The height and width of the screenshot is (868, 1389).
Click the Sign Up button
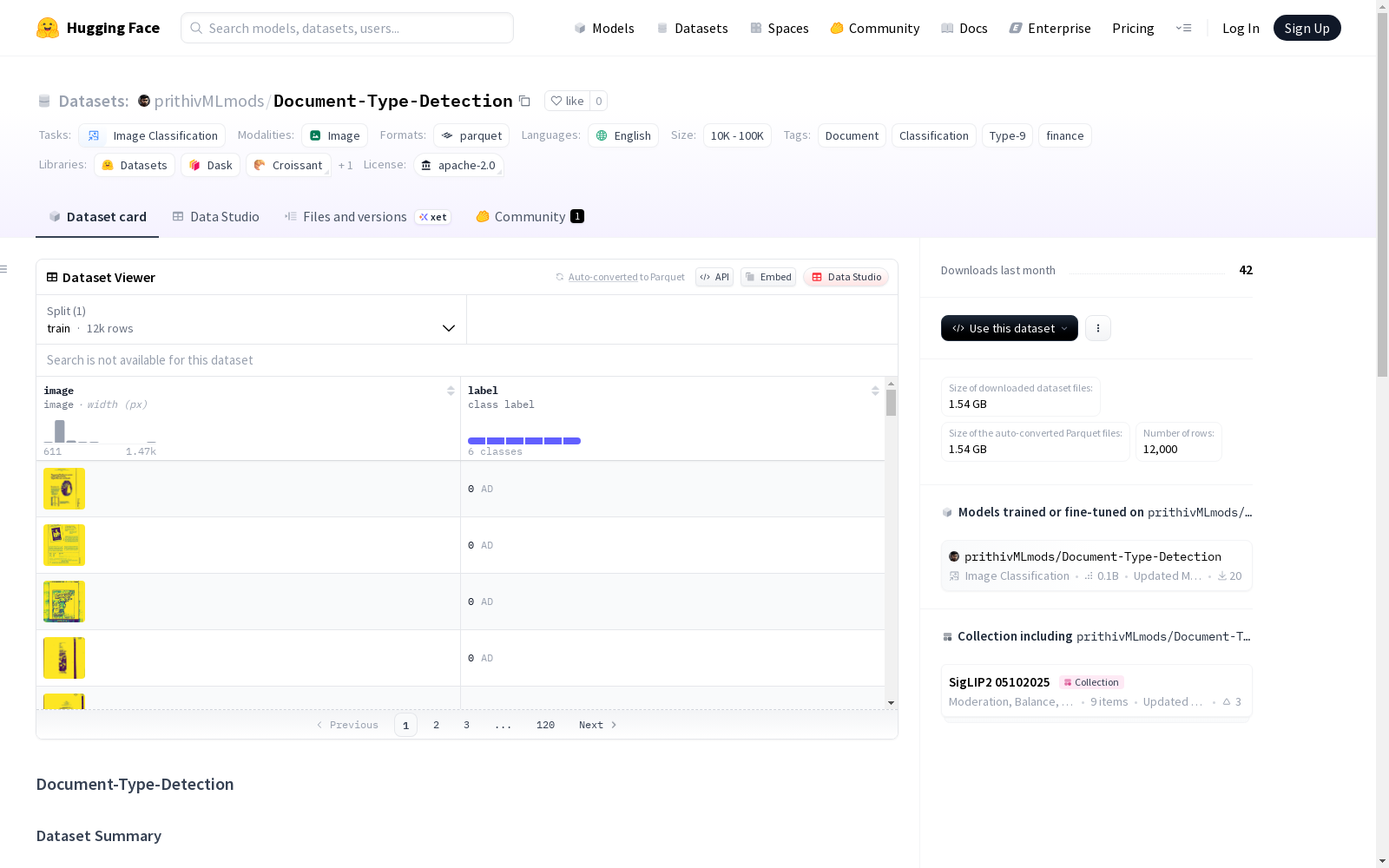click(x=1307, y=28)
